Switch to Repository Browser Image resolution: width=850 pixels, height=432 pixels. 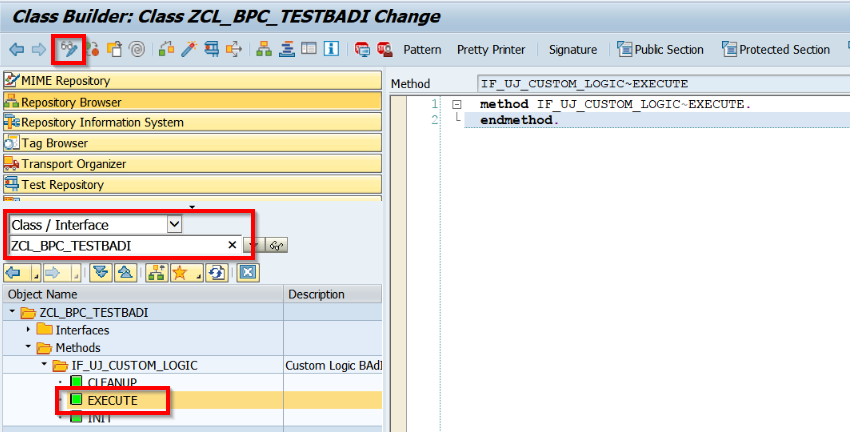pos(192,102)
